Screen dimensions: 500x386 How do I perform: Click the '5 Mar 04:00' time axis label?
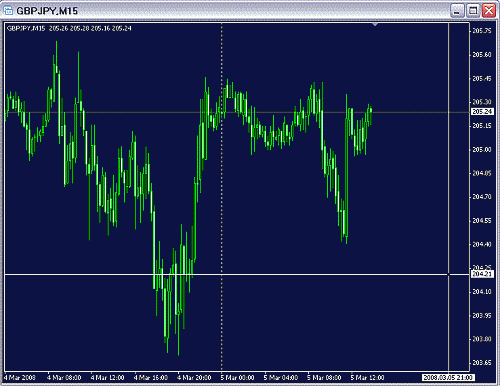point(281,378)
